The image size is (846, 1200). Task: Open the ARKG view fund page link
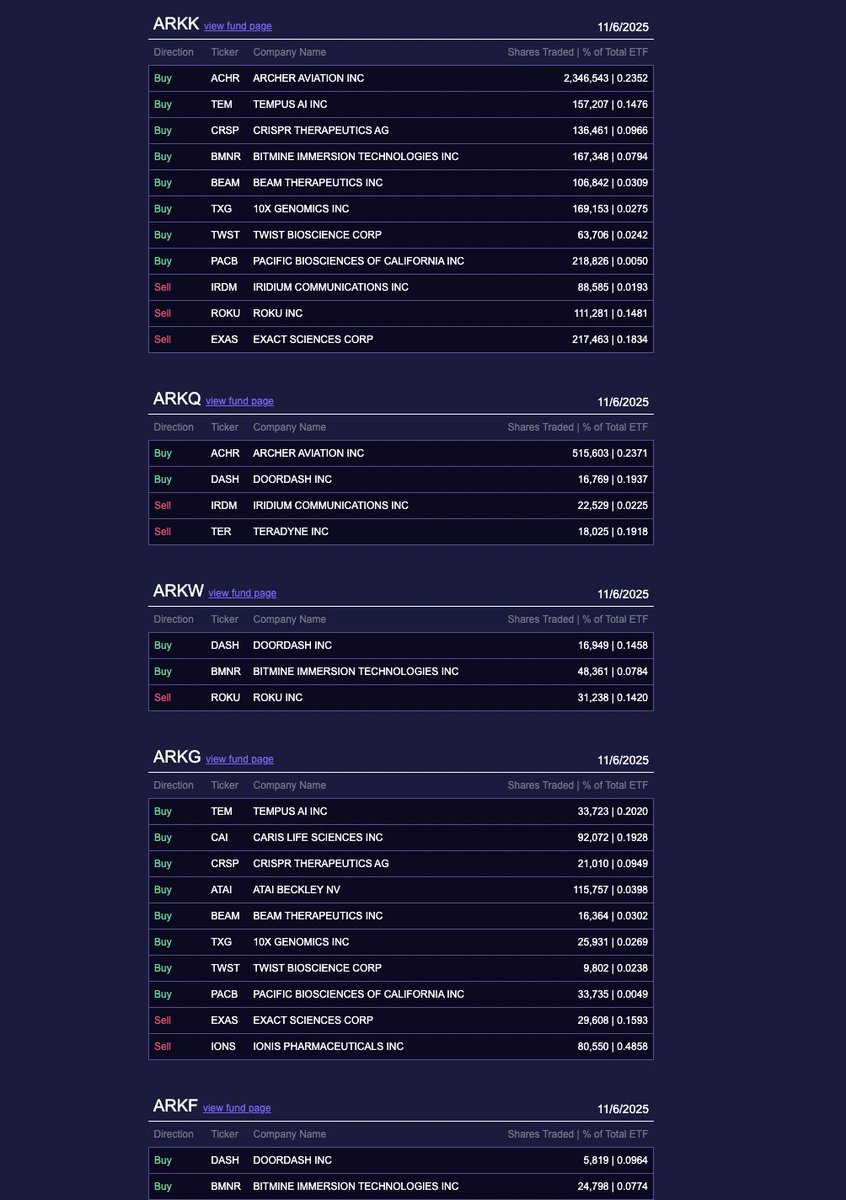(x=240, y=759)
